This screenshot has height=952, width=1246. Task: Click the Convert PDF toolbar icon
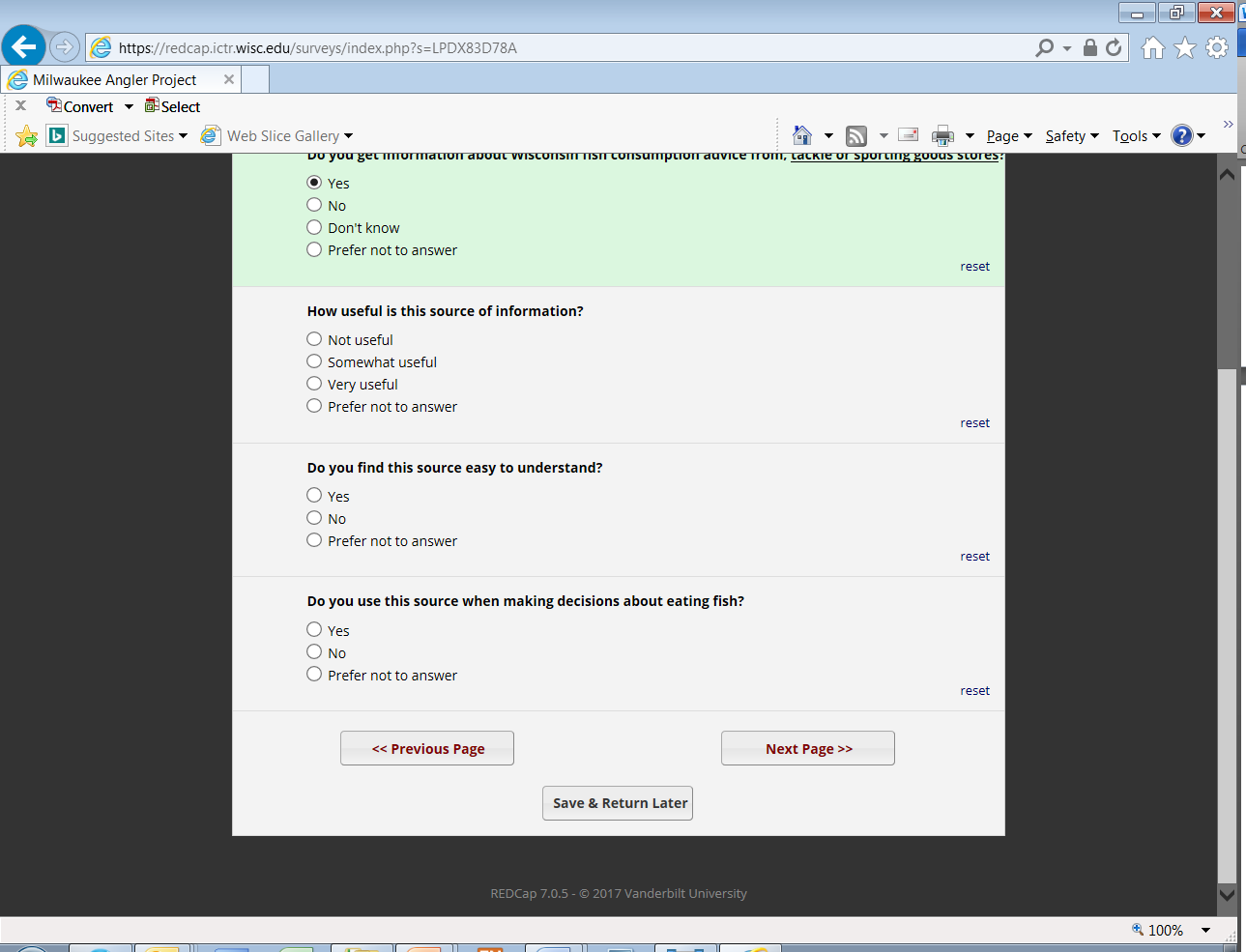[x=54, y=105]
